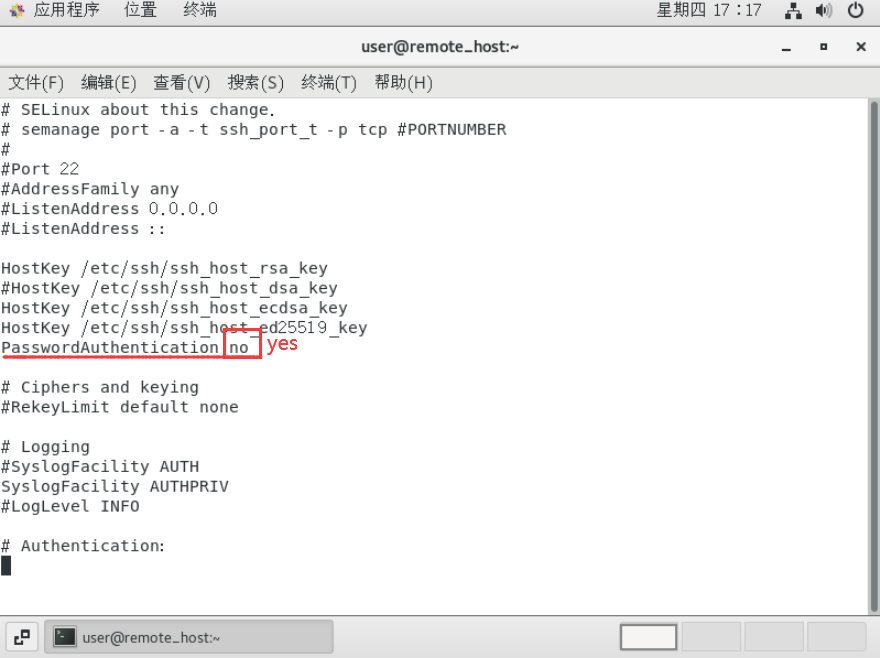Viewport: 880px width, 658px height.
Task: Open the 位置 places menu
Action: pyautogui.click(x=140, y=10)
